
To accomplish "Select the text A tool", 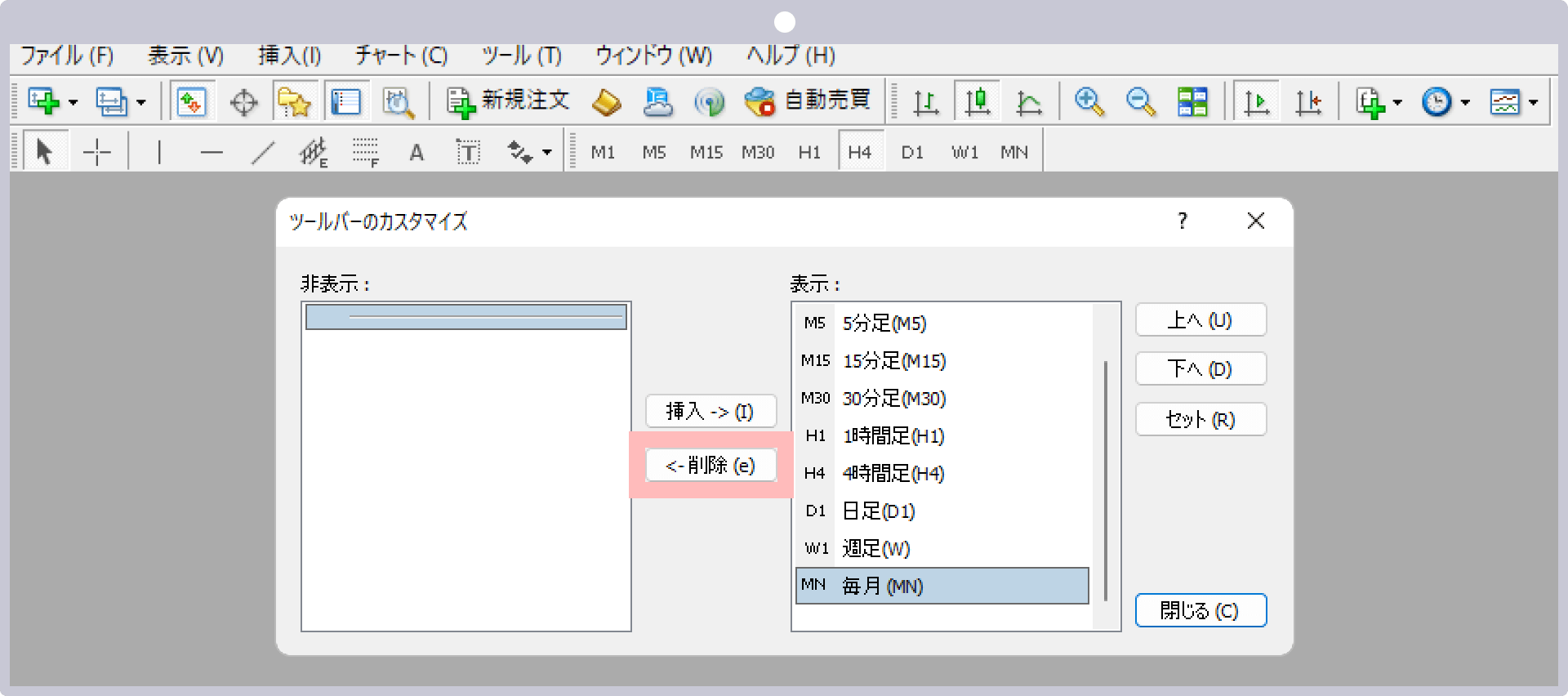I will click(416, 153).
